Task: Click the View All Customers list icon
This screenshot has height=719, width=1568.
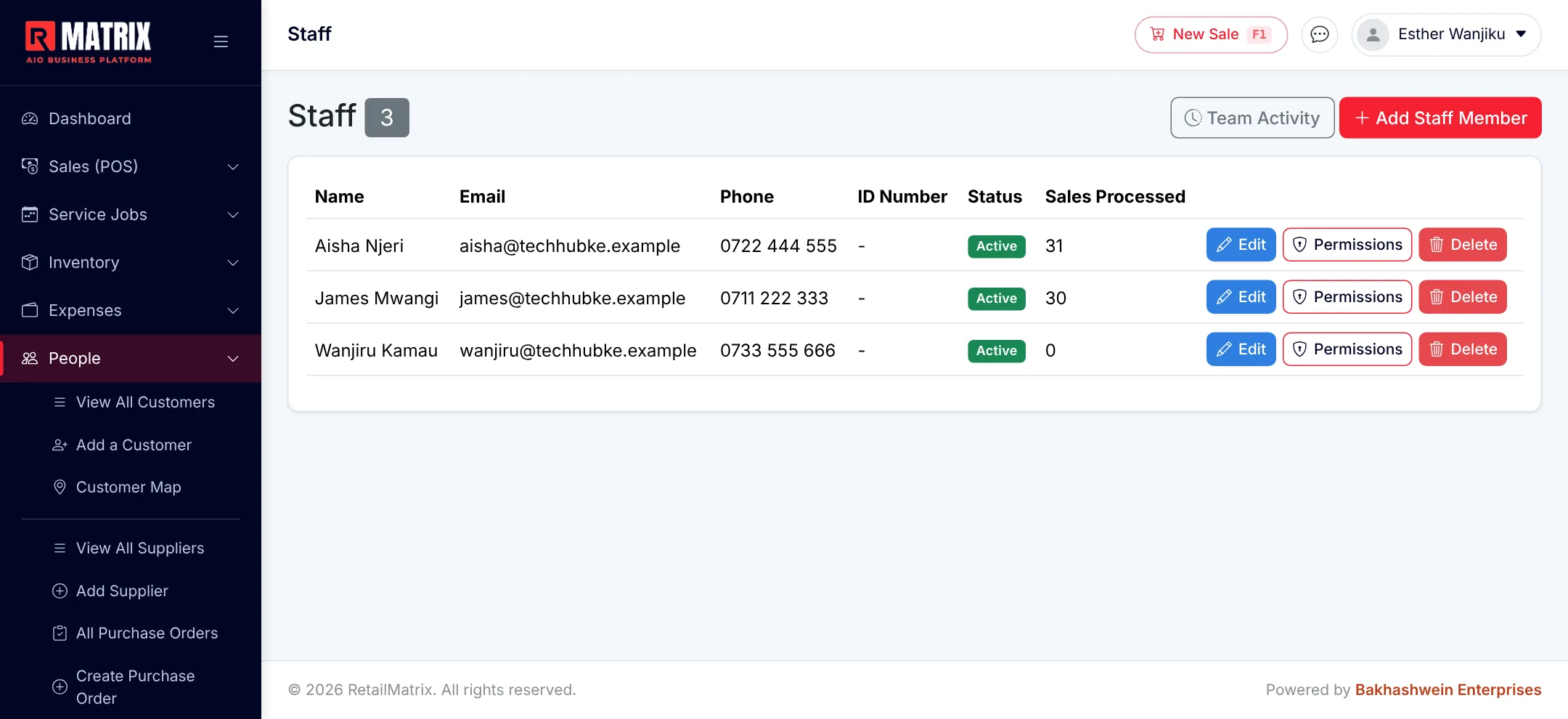Action: tap(60, 402)
